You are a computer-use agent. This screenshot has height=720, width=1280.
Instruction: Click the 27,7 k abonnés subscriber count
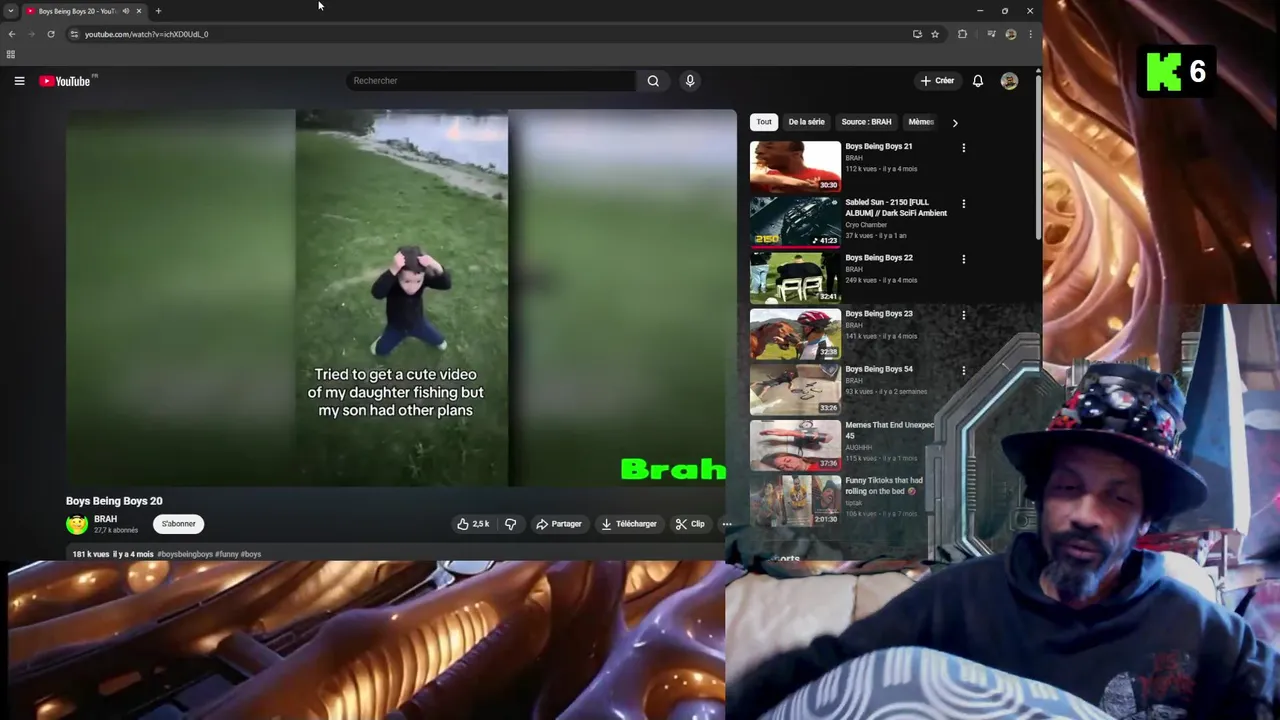(116, 530)
